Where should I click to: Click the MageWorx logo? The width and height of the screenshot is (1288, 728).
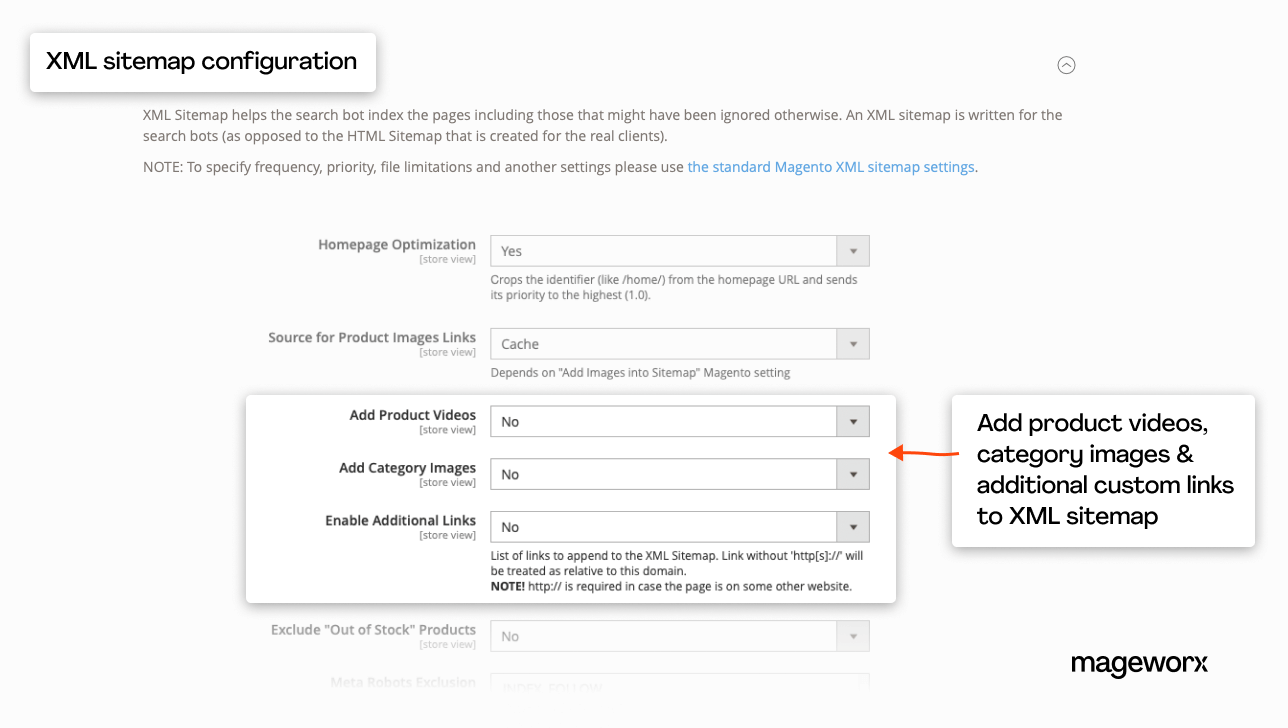point(1139,664)
